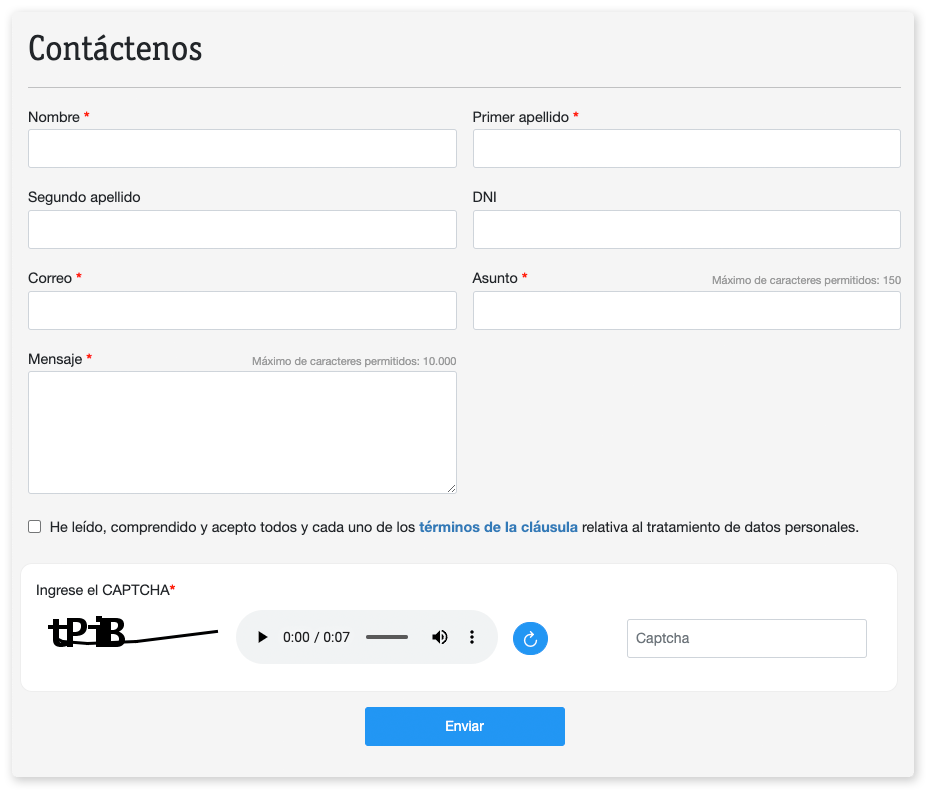The image size is (926, 801).
Task: Click the 0:00 / 0:07 audio time
Action: point(316,637)
